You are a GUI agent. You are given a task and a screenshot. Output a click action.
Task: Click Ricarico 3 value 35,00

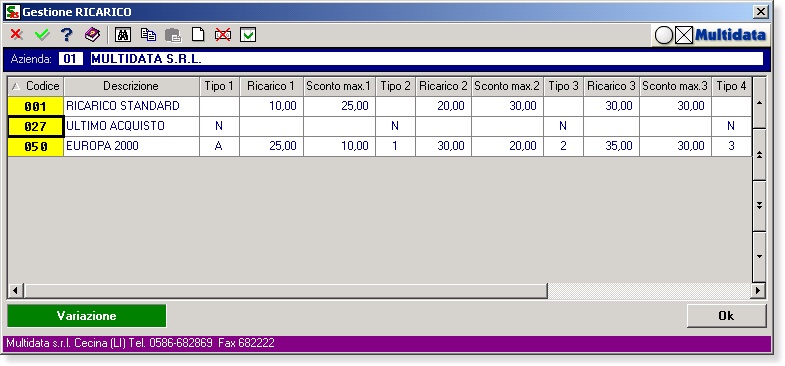pyautogui.click(x=612, y=146)
